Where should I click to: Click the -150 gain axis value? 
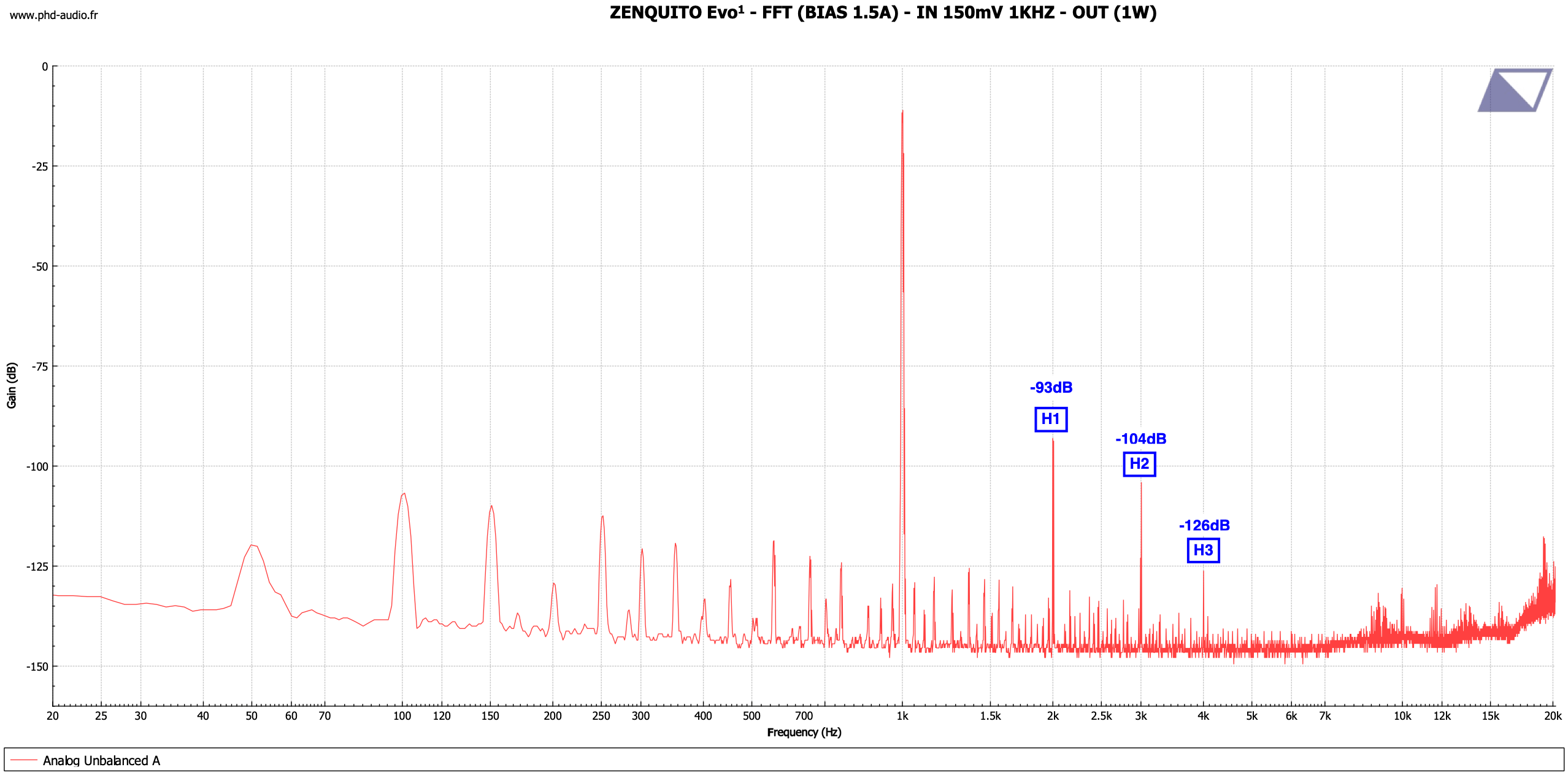tap(37, 667)
